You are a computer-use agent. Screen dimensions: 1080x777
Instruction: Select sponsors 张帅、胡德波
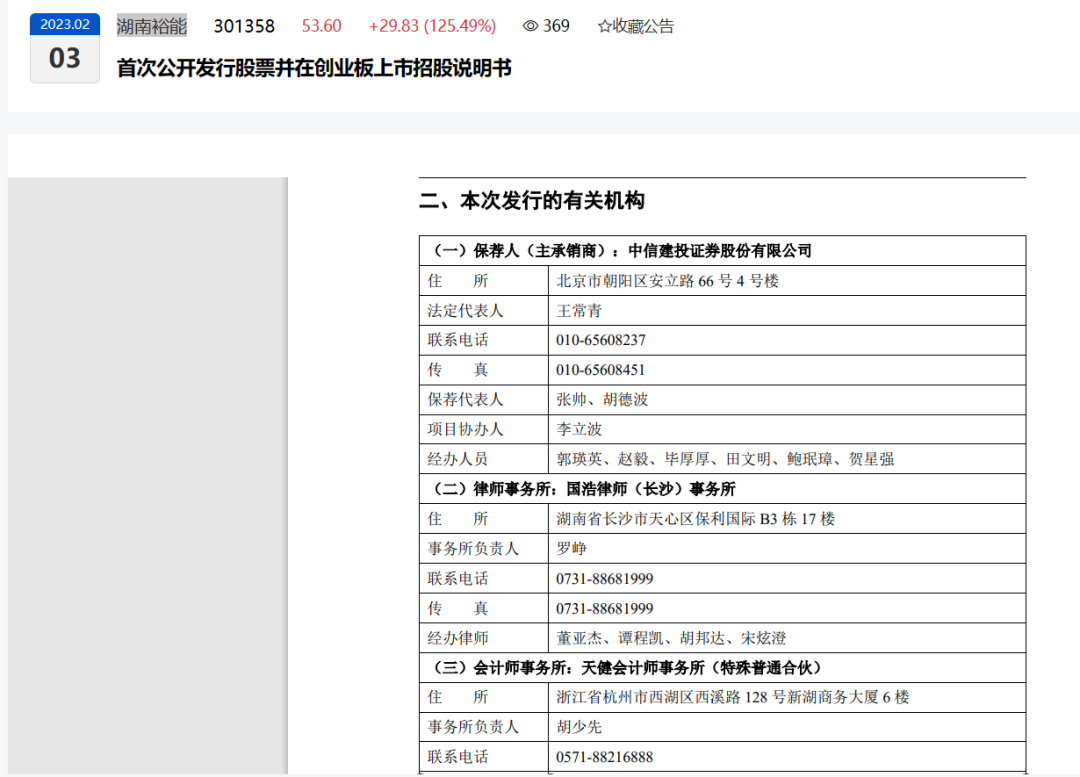click(602, 400)
